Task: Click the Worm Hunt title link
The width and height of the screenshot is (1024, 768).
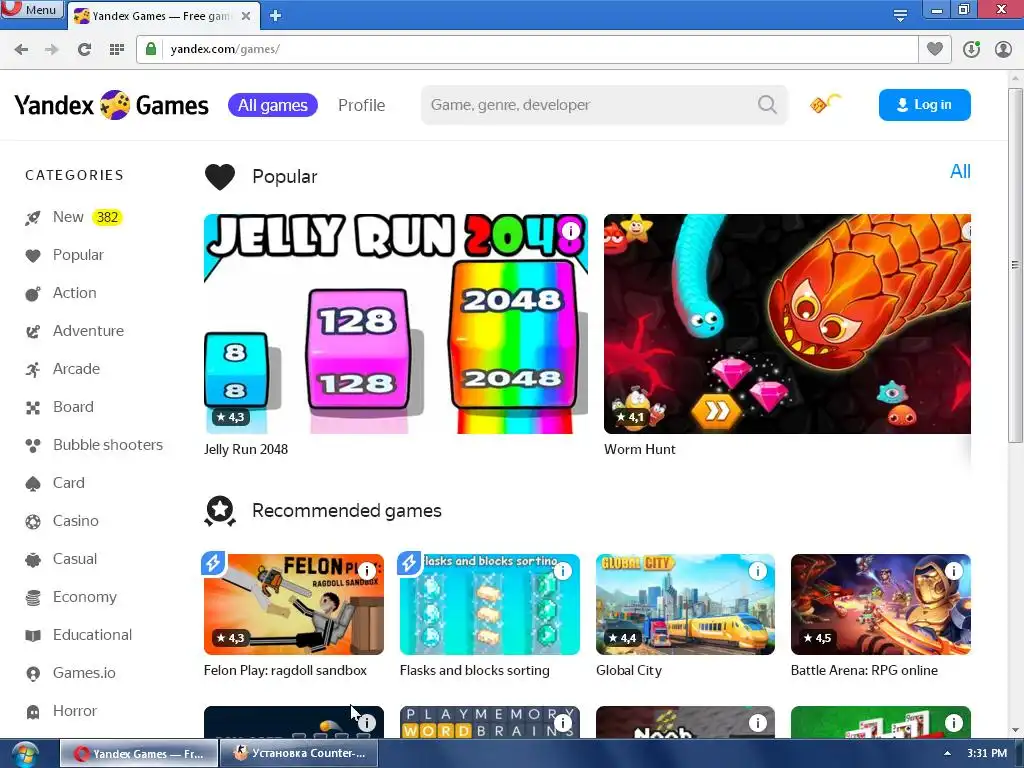Action: click(639, 449)
